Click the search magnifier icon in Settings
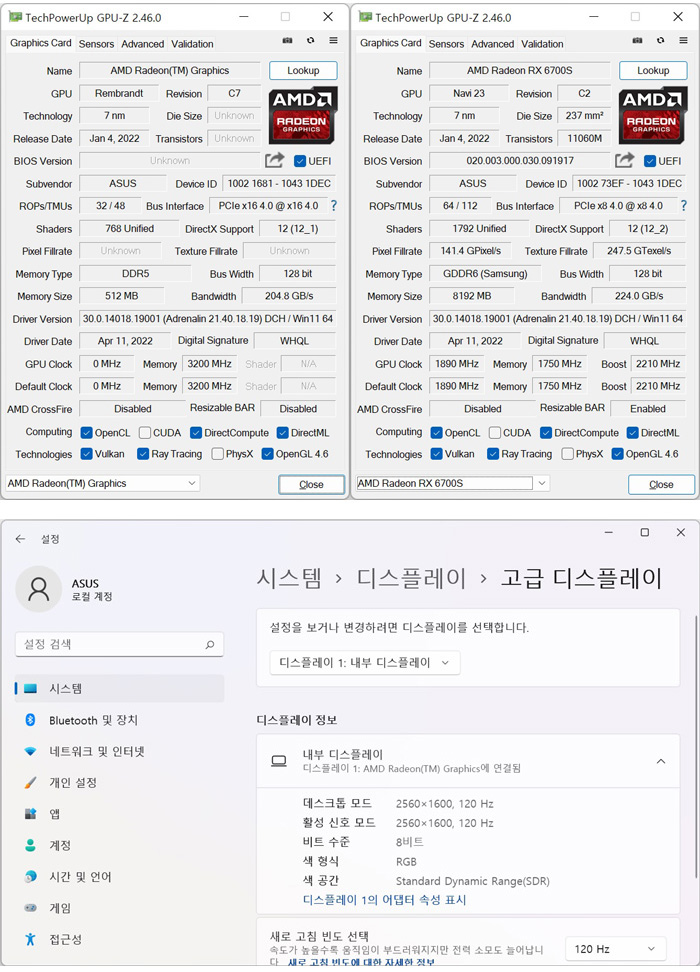Viewport: 700px width, 972px height. point(210,645)
